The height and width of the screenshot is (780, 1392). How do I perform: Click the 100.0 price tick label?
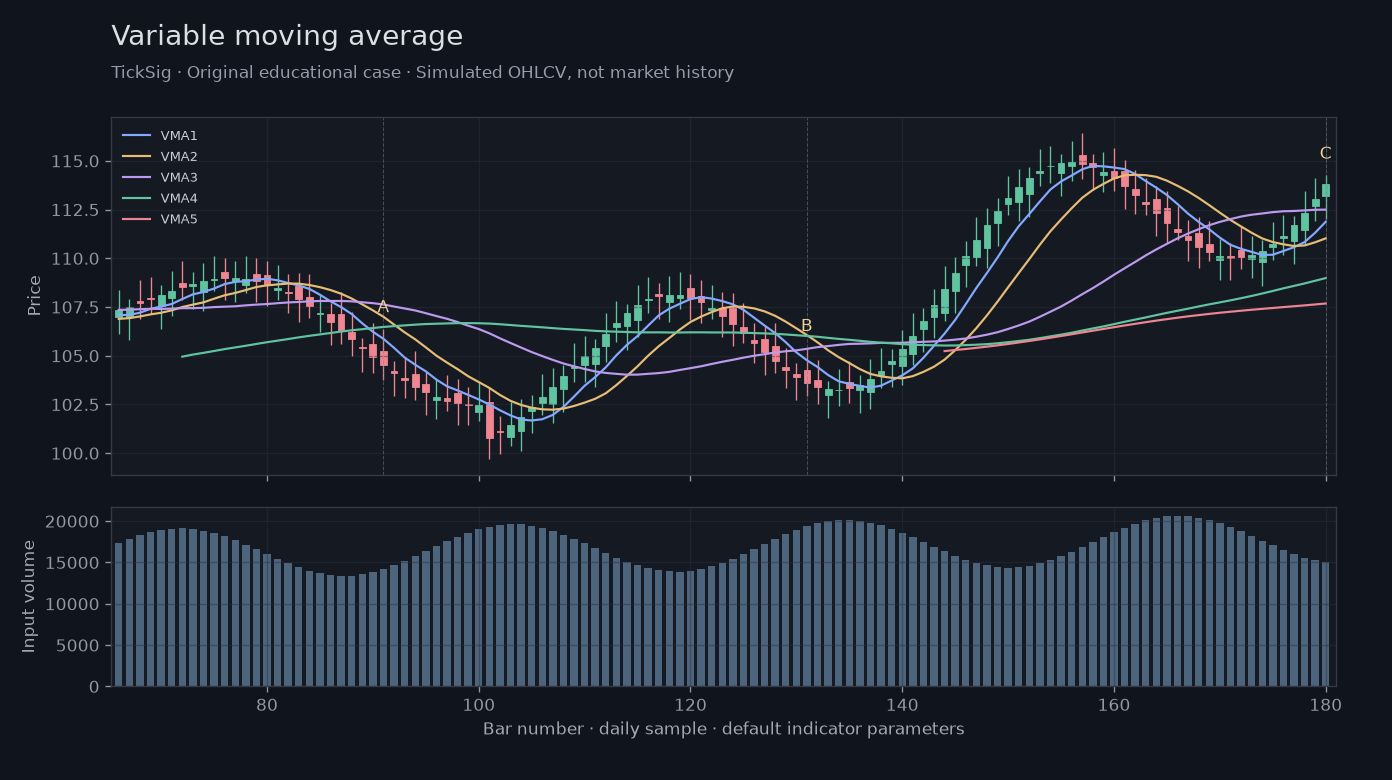74,454
